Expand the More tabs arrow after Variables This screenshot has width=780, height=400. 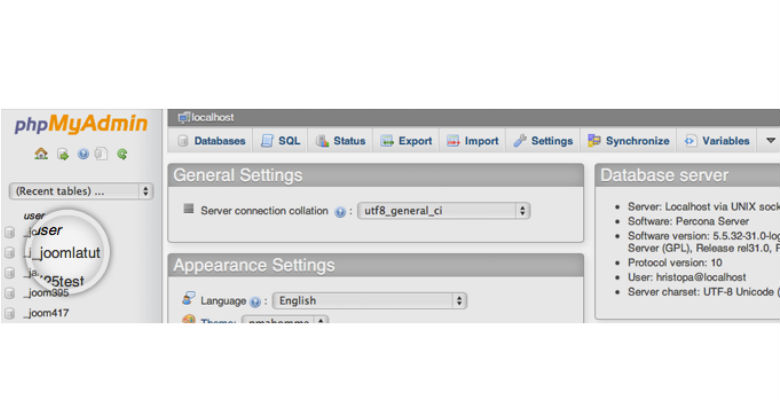click(771, 141)
